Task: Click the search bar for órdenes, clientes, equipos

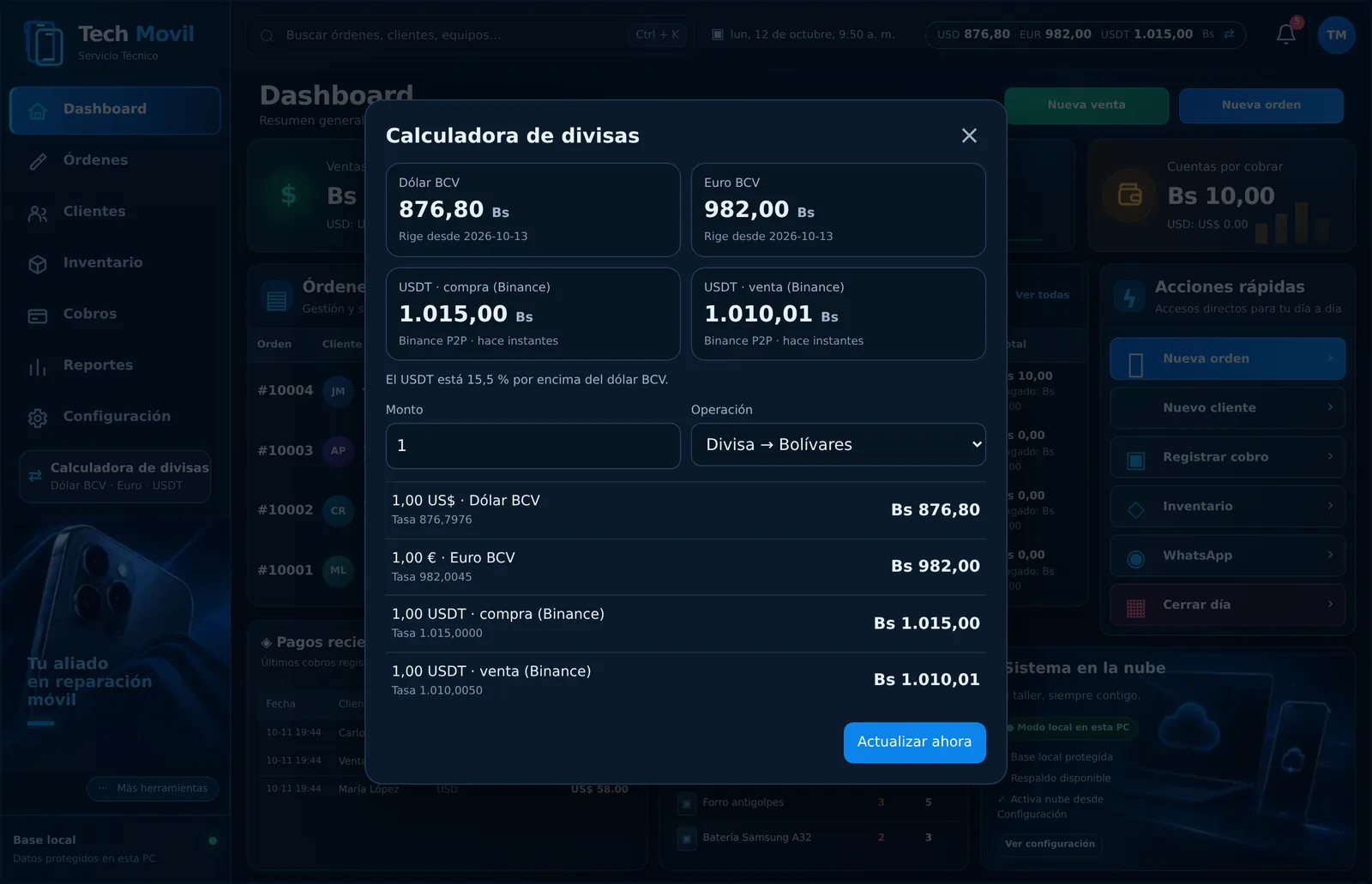Action: tap(470, 35)
